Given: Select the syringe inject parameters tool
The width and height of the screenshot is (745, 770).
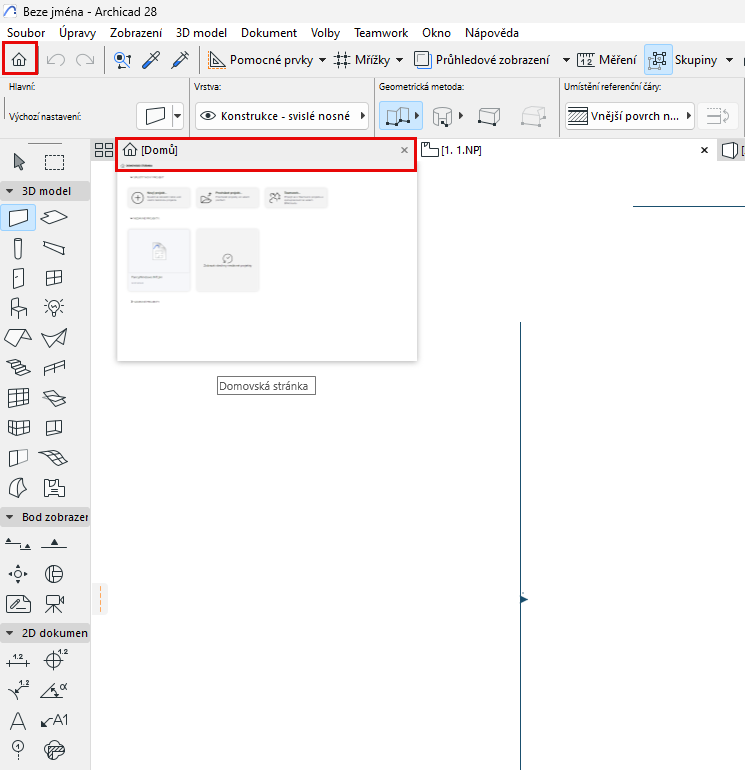Looking at the screenshot, I should tap(180, 60).
